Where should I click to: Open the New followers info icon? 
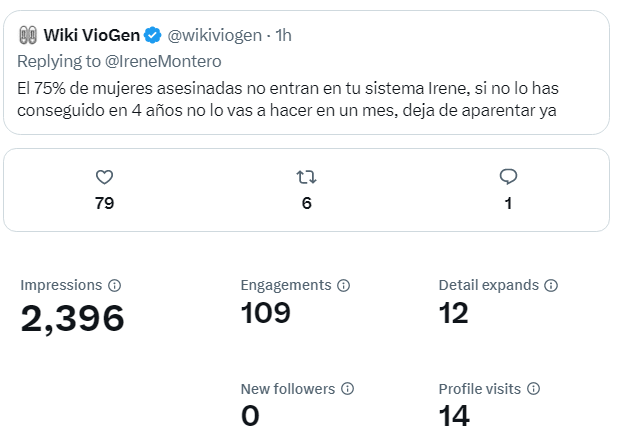[347, 389]
